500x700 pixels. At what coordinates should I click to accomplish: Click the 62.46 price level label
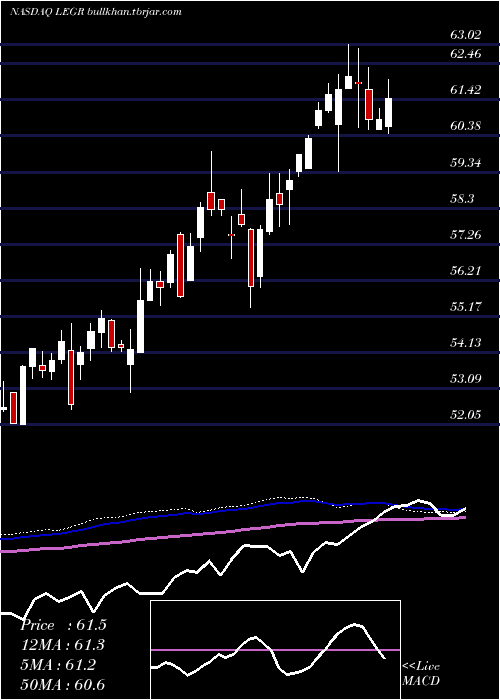click(466, 54)
